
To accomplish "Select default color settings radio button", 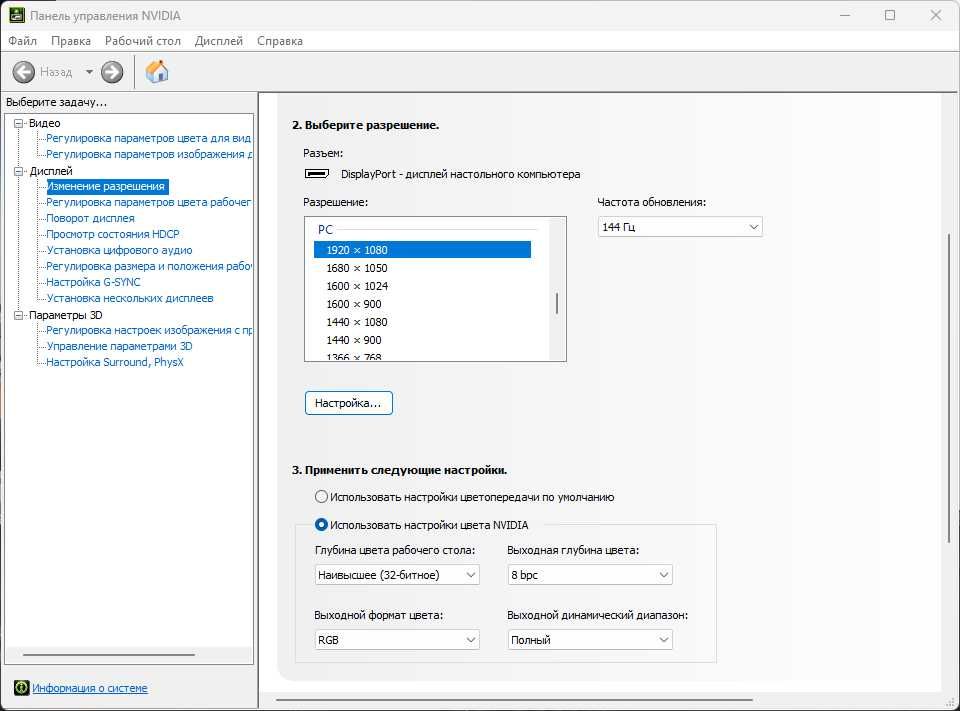I will [x=321, y=497].
